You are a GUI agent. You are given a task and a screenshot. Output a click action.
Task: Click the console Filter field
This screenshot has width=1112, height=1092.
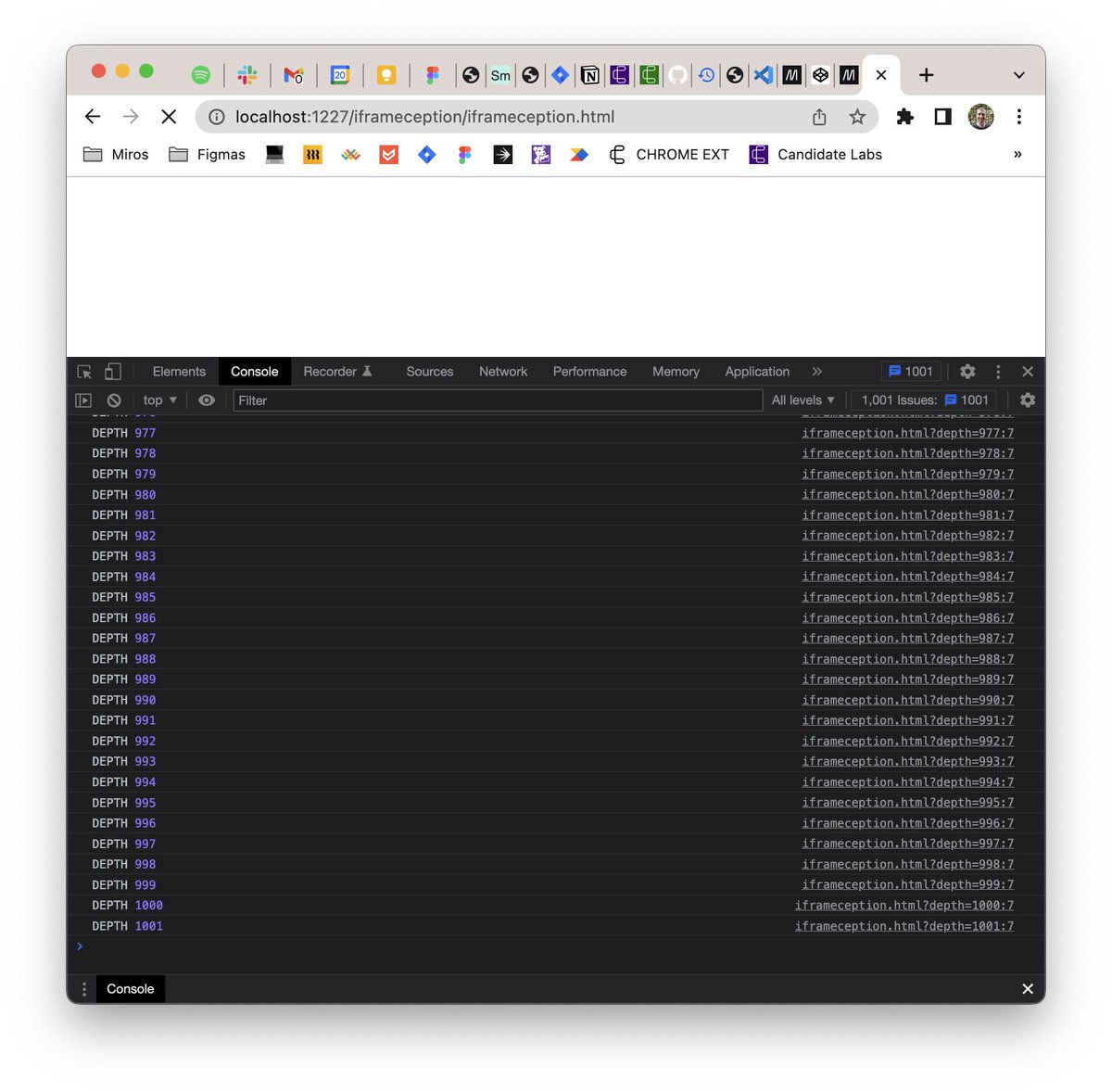click(x=498, y=400)
